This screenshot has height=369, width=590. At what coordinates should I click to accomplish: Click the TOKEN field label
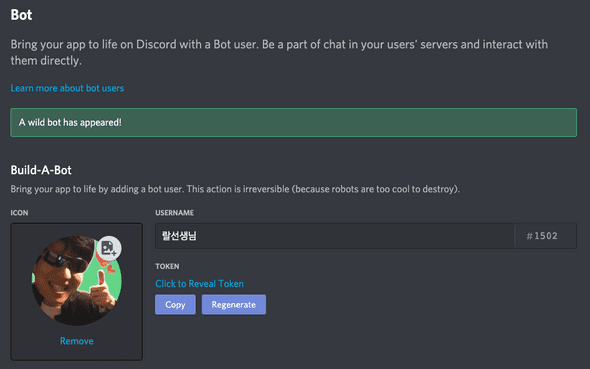point(167,266)
